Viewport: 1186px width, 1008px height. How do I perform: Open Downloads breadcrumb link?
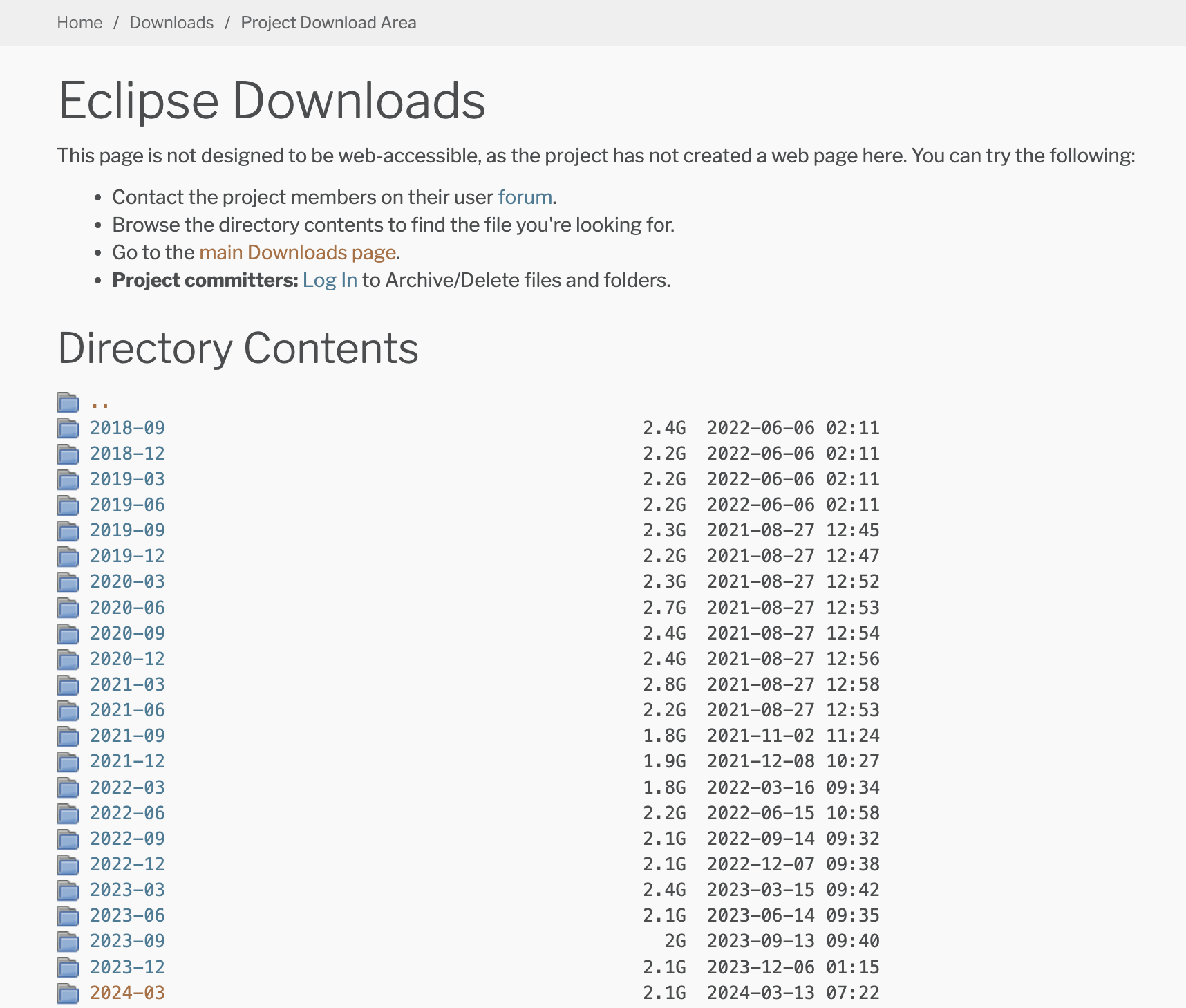tap(171, 23)
